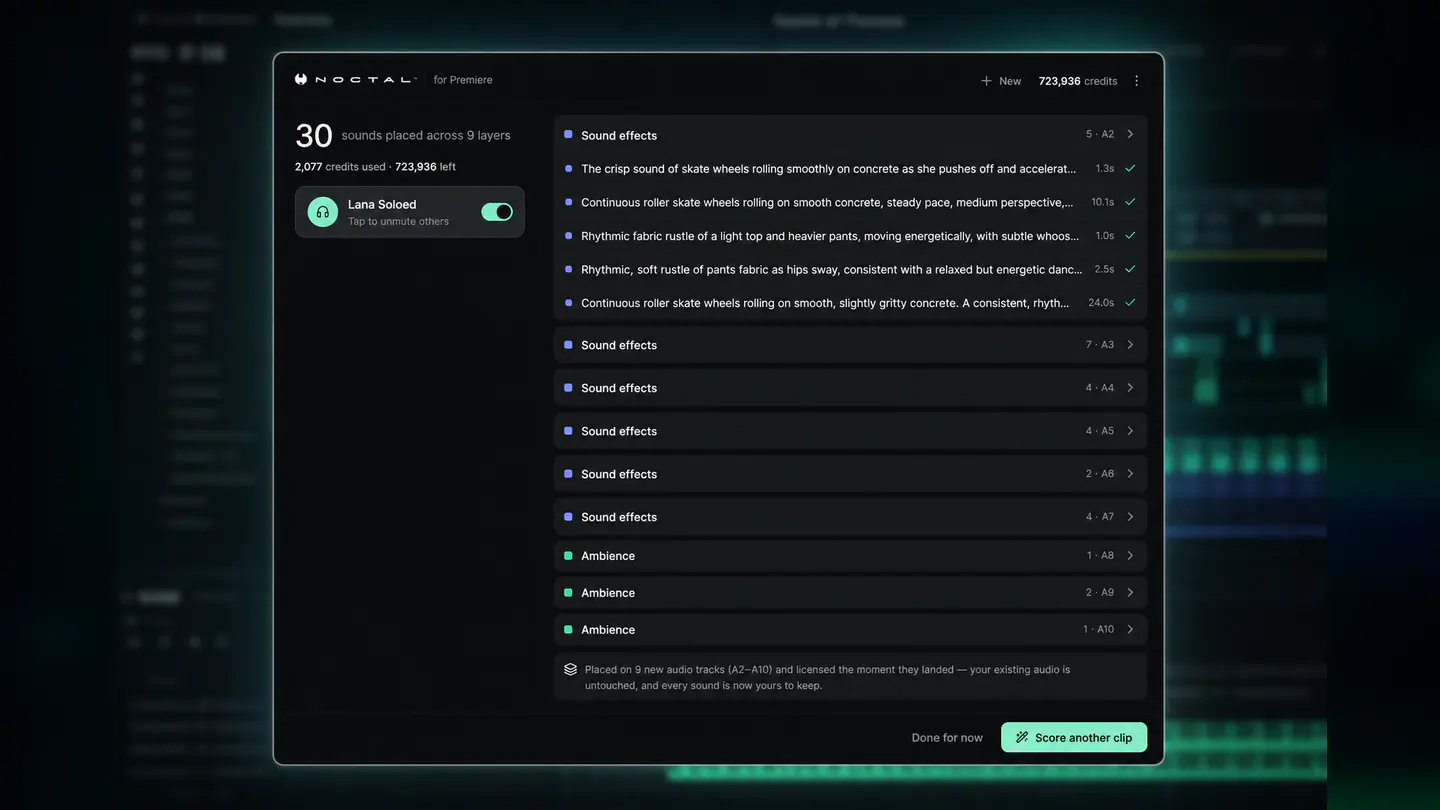Select the hips sway pants rustle sound row
1440x810 pixels.
[x=850, y=269]
